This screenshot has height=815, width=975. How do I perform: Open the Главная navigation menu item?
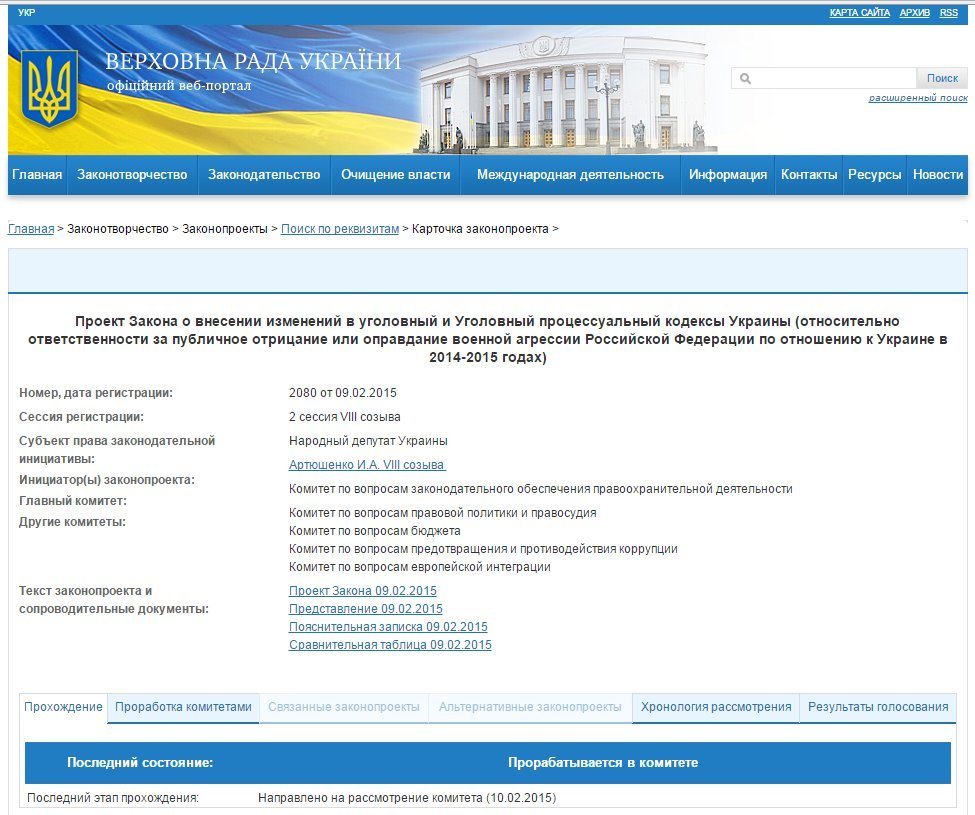[x=37, y=175]
